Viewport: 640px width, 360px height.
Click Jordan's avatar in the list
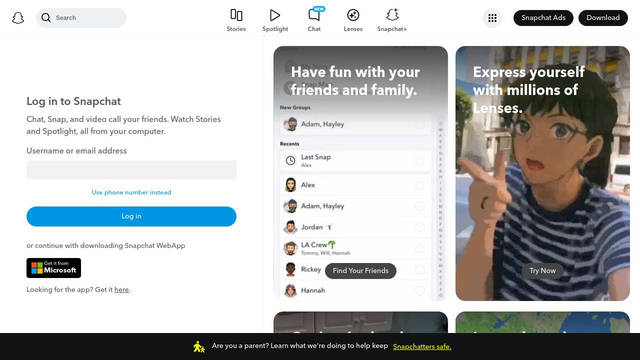(x=290, y=227)
